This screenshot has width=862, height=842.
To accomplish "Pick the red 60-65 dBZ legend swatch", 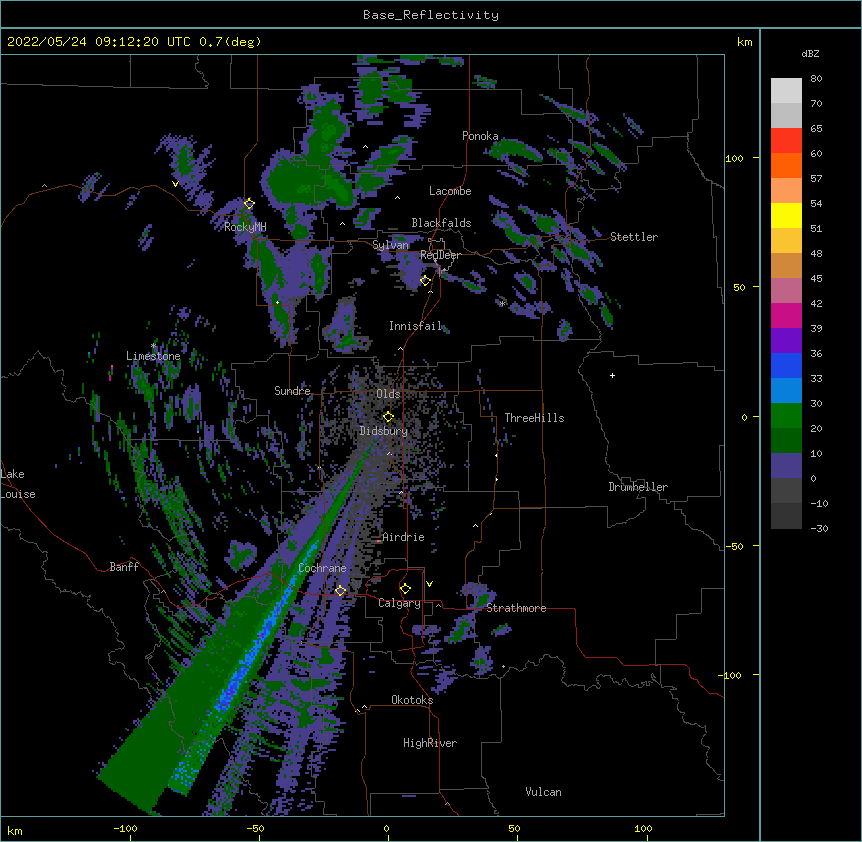I will (786, 141).
